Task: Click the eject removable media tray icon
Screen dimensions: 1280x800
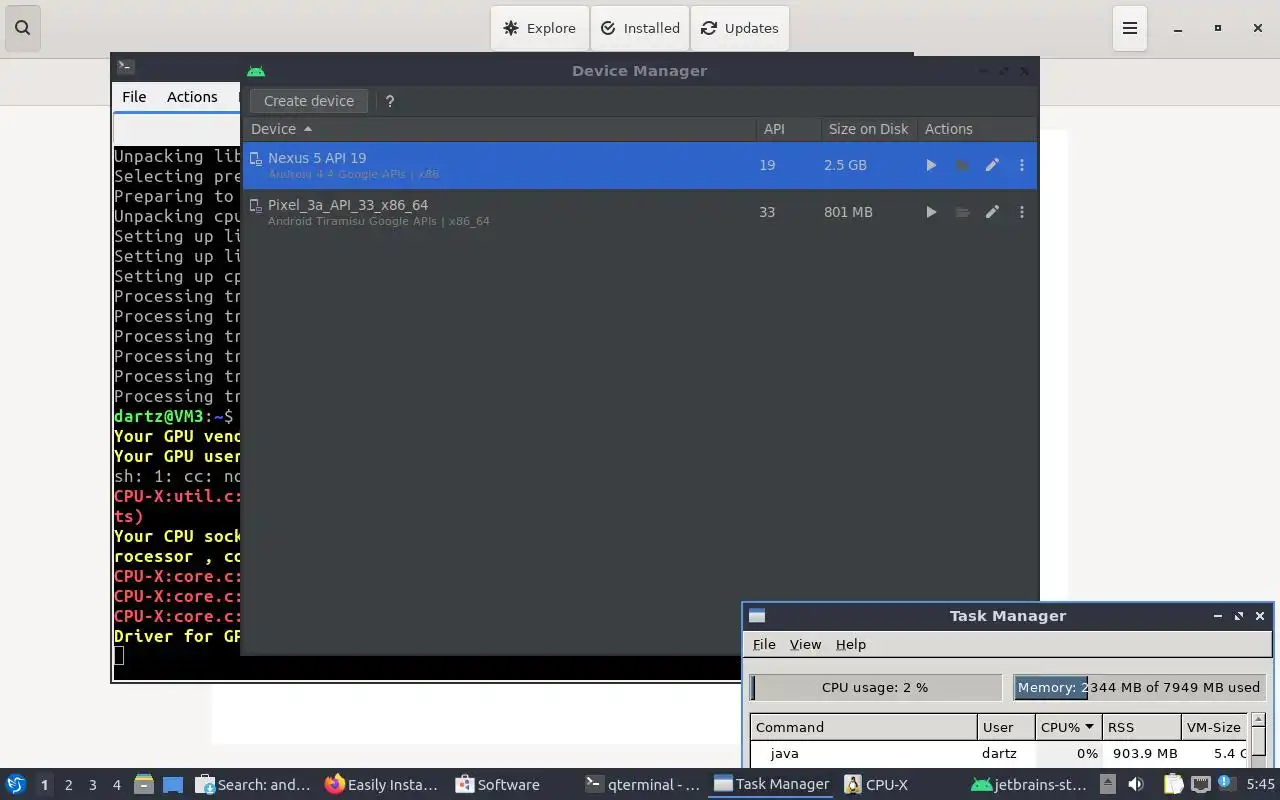Action: point(1107,785)
